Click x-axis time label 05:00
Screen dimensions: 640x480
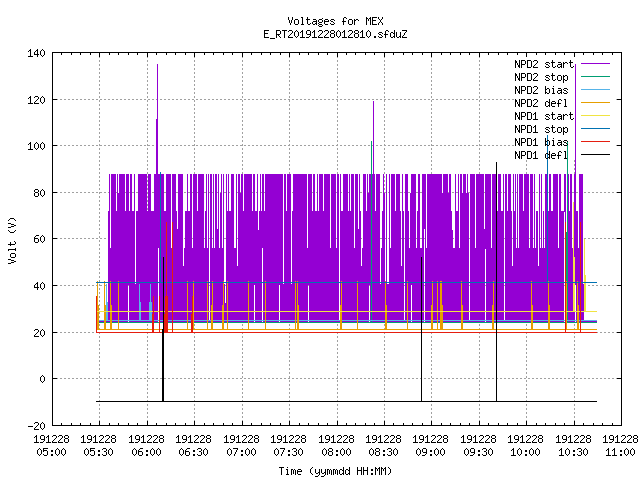(51, 452)
